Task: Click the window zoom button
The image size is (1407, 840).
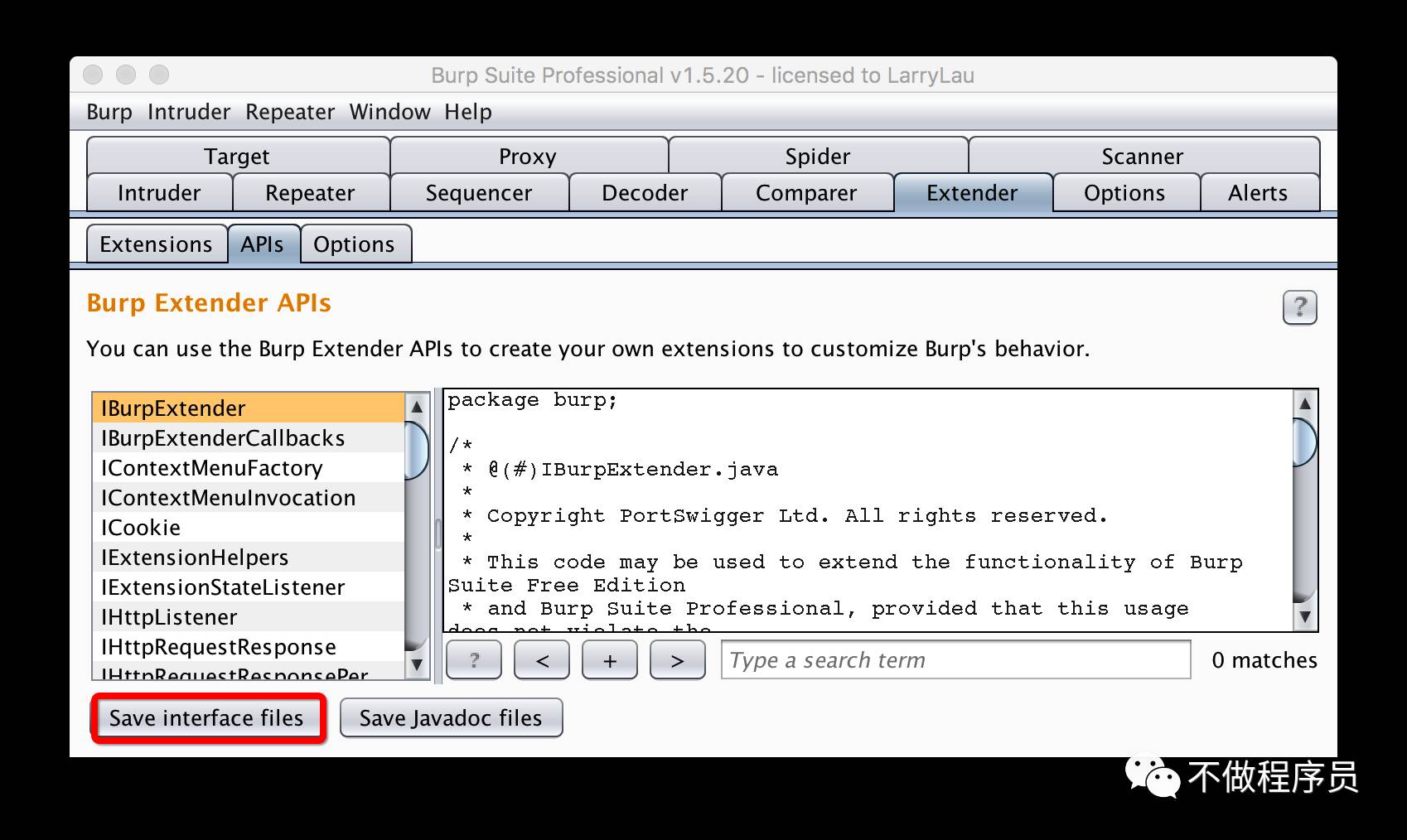Action: coord(159,75)
